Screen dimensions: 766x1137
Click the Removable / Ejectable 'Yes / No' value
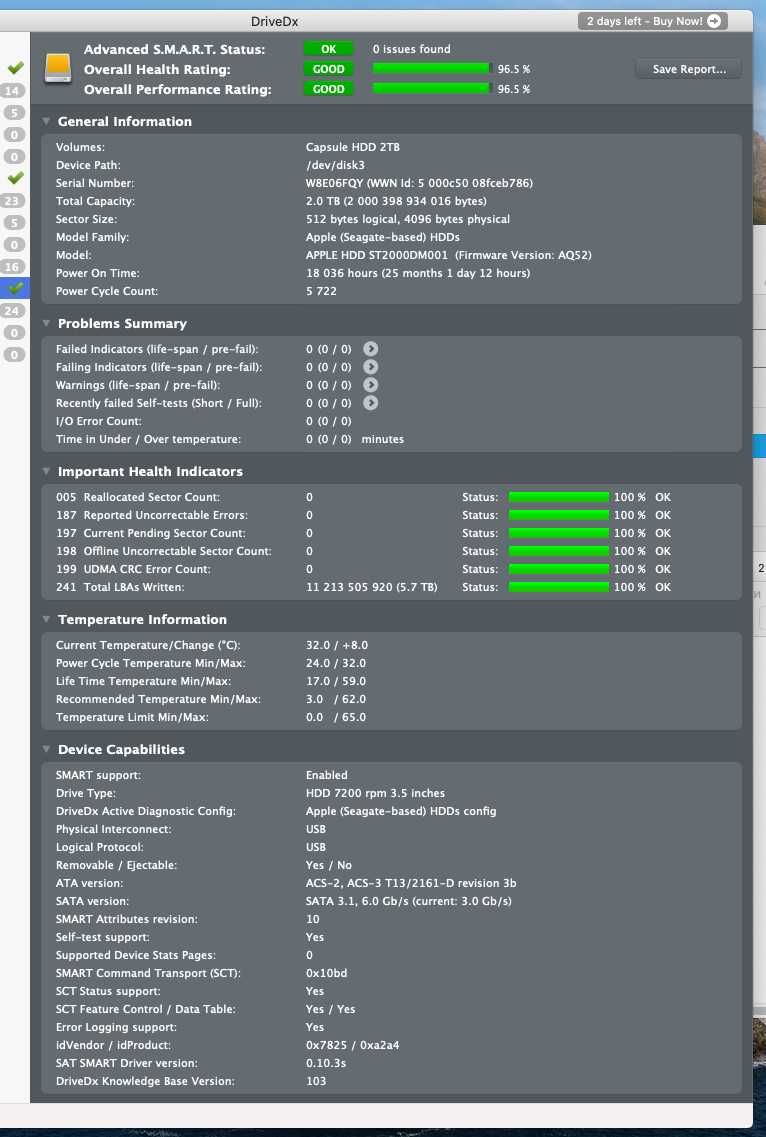(x=329, y=865)
